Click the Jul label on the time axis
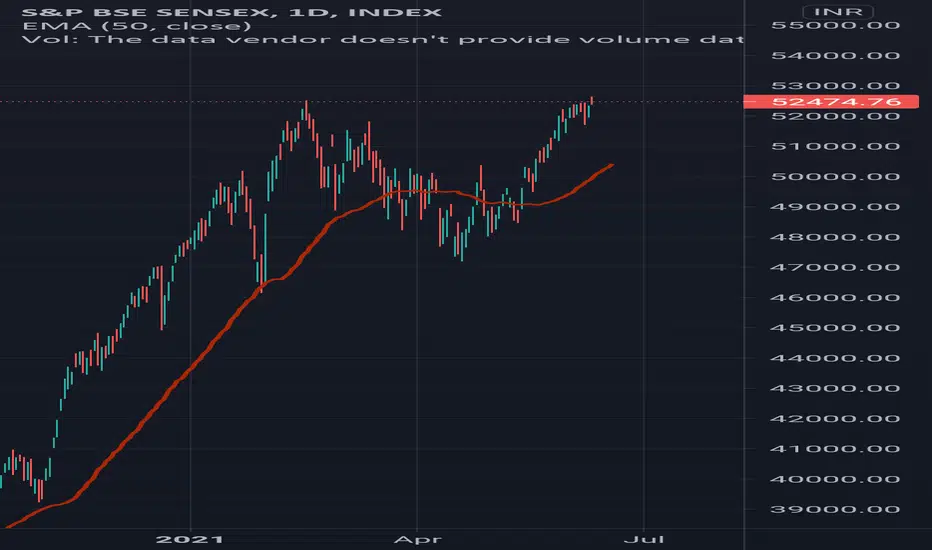The width and height of the screenshot is (932, 550). pos(644,540)
